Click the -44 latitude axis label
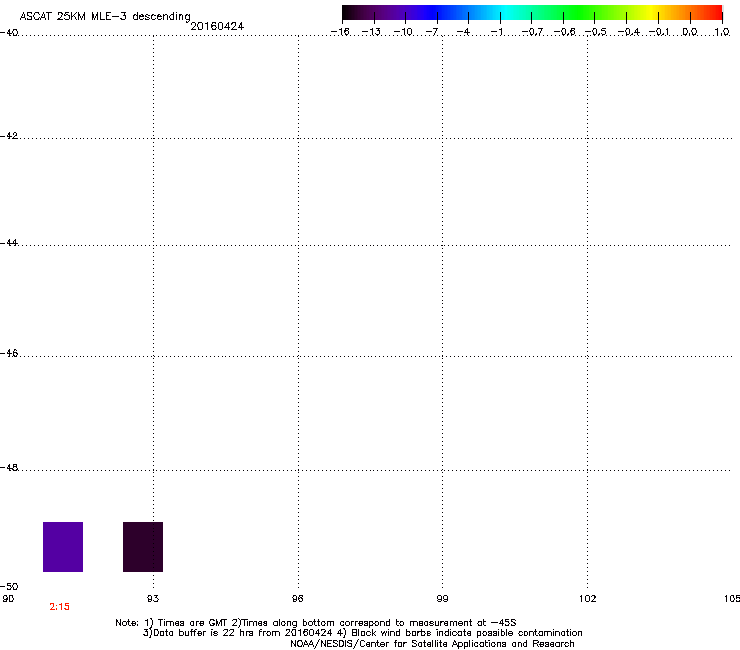 9,243
